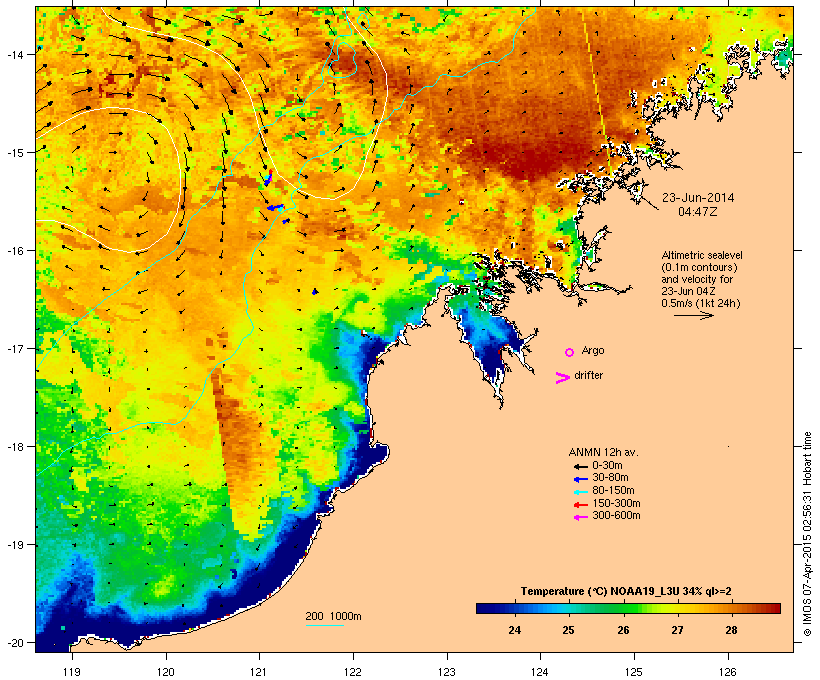The height and width of the screenshot is (680, 820).
Task: Click the 124 longitude axis label
Action: pyautogui.click(x=540, y=672)
